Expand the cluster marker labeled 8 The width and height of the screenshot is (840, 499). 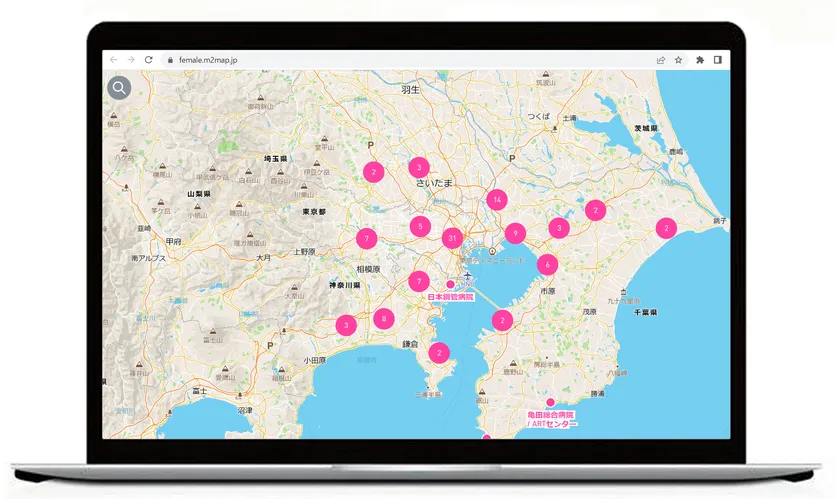384,319
